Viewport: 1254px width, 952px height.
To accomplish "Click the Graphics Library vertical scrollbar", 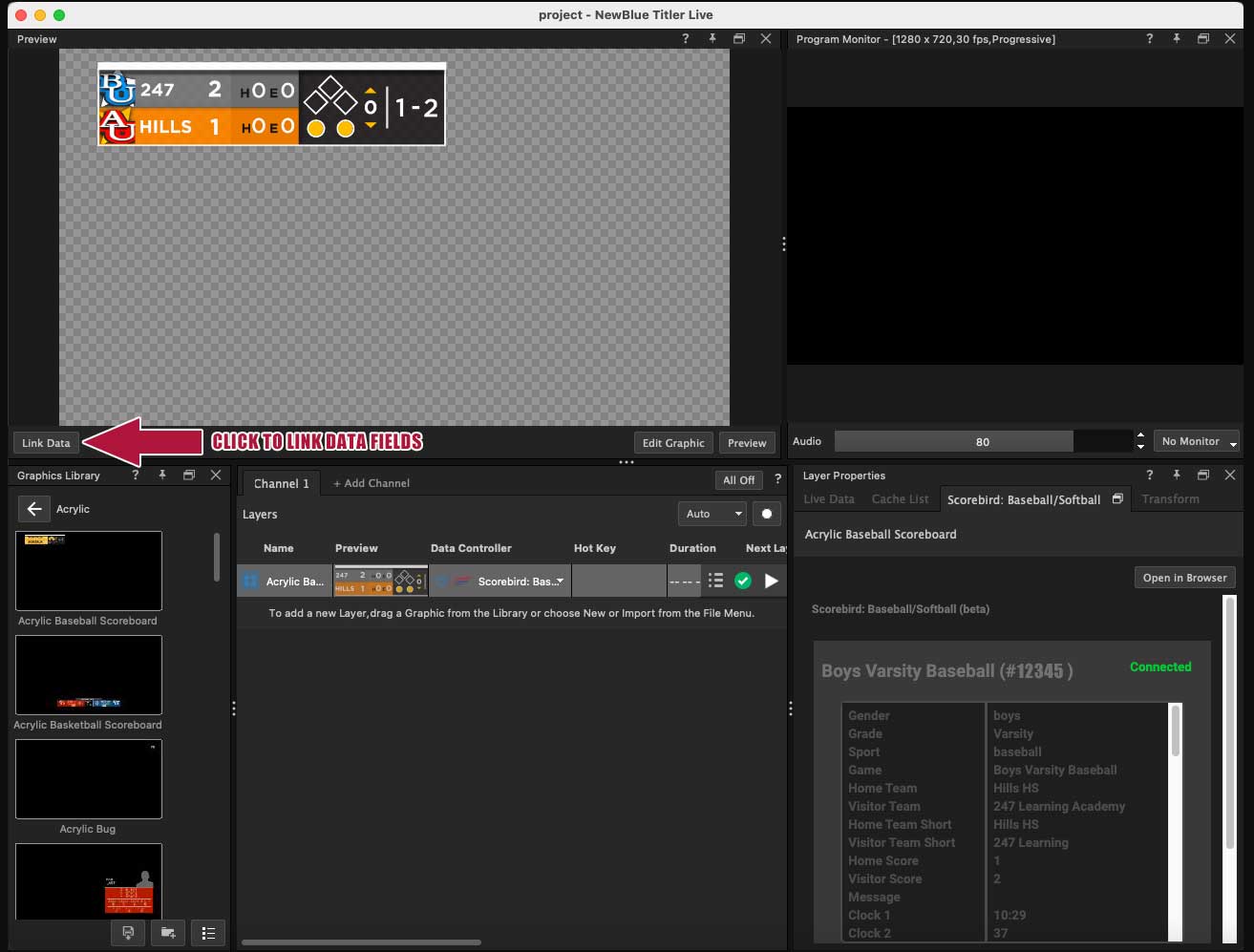I will (217, 557).
